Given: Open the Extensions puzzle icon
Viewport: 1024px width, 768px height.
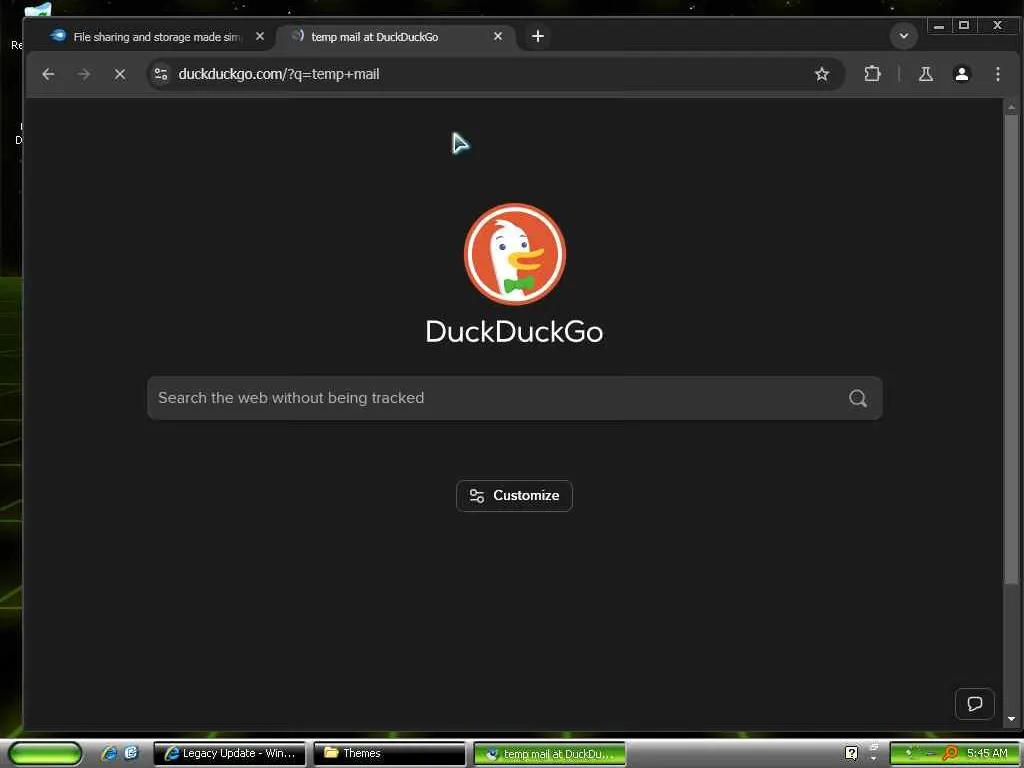Looking at the screenshot, I should tap(872, 74).
